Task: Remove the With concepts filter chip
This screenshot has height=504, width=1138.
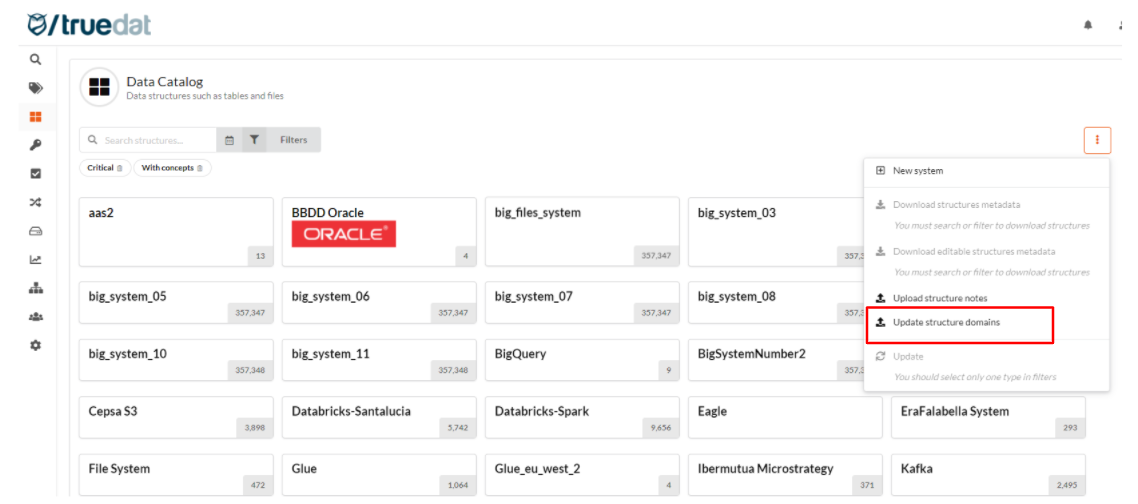Action: 200,168
